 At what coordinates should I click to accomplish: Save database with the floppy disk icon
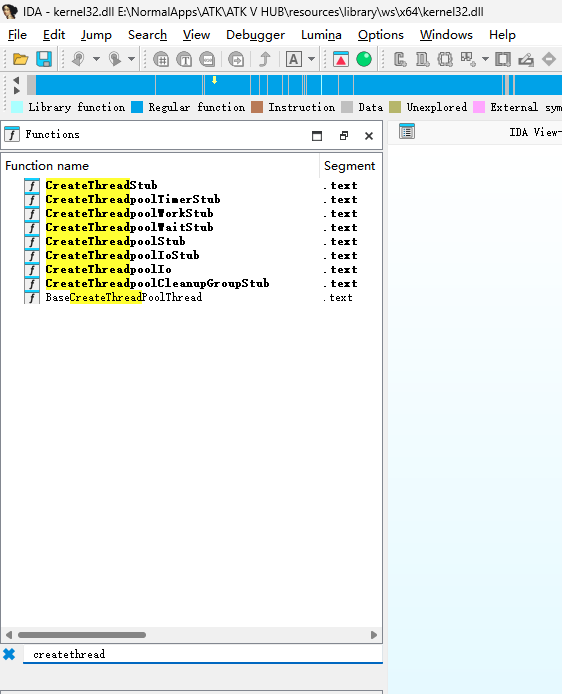[x=44, y=59]
